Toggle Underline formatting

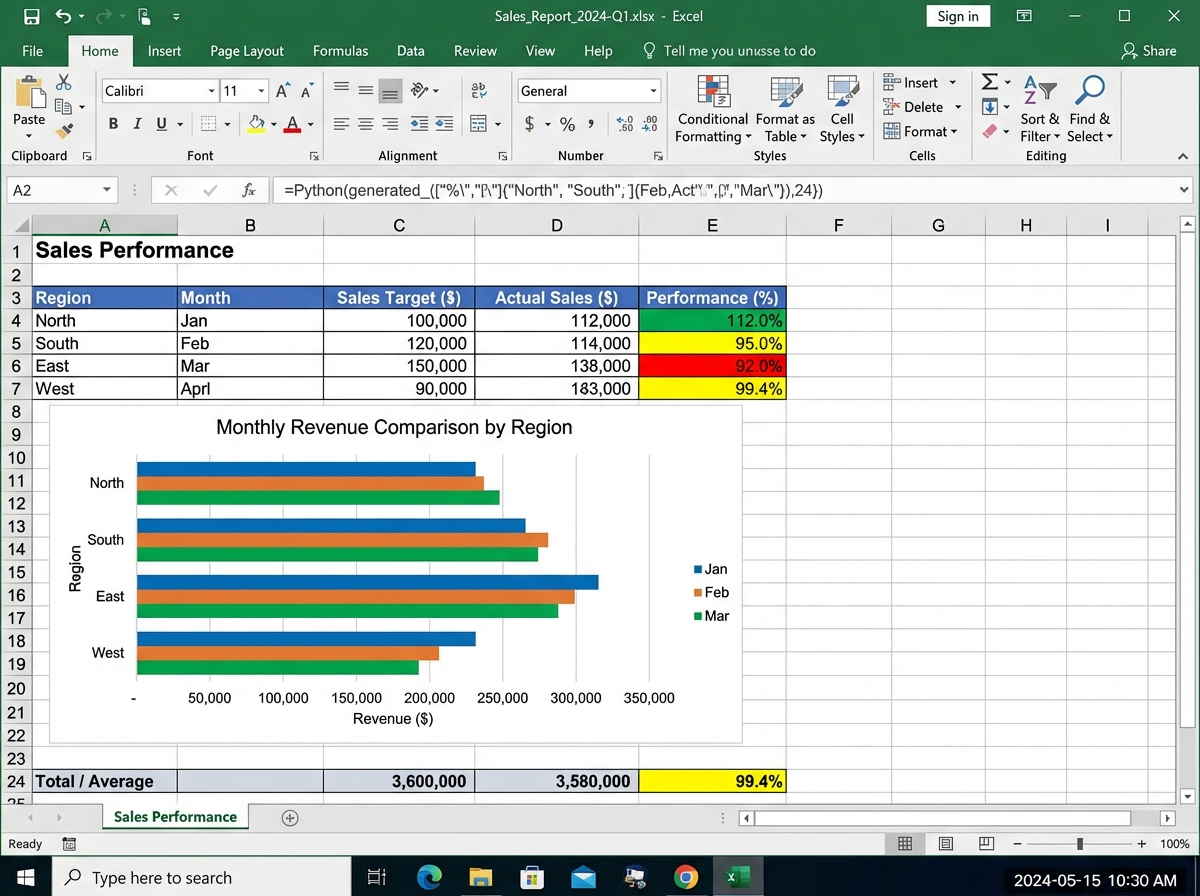pos(161,124)
